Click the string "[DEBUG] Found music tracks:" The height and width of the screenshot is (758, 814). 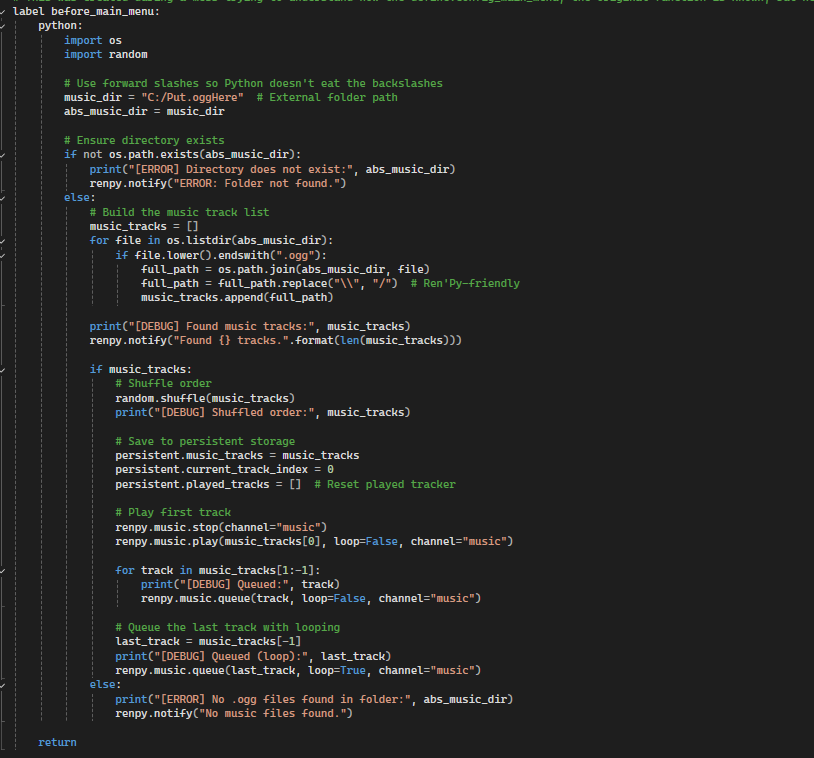point(221,327)
